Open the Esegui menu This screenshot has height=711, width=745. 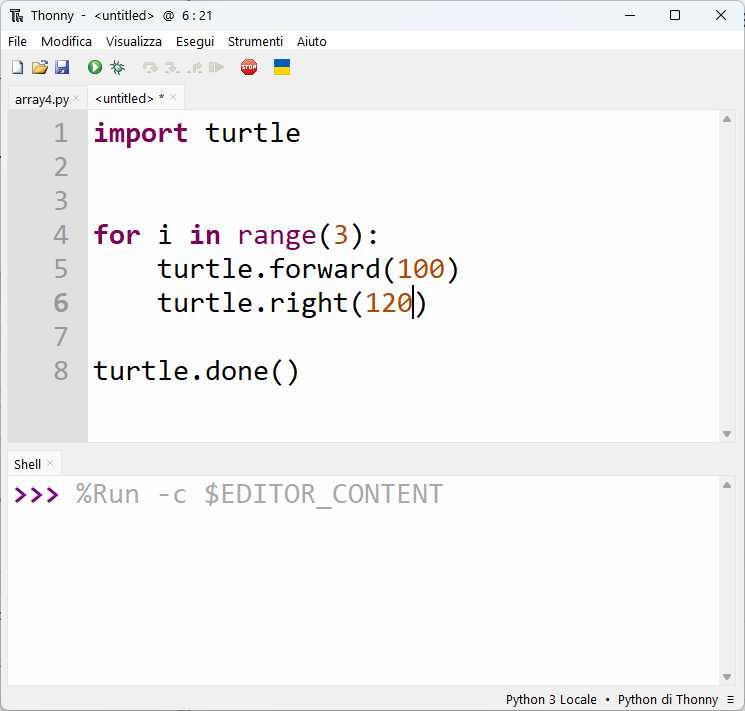point(195,41)
